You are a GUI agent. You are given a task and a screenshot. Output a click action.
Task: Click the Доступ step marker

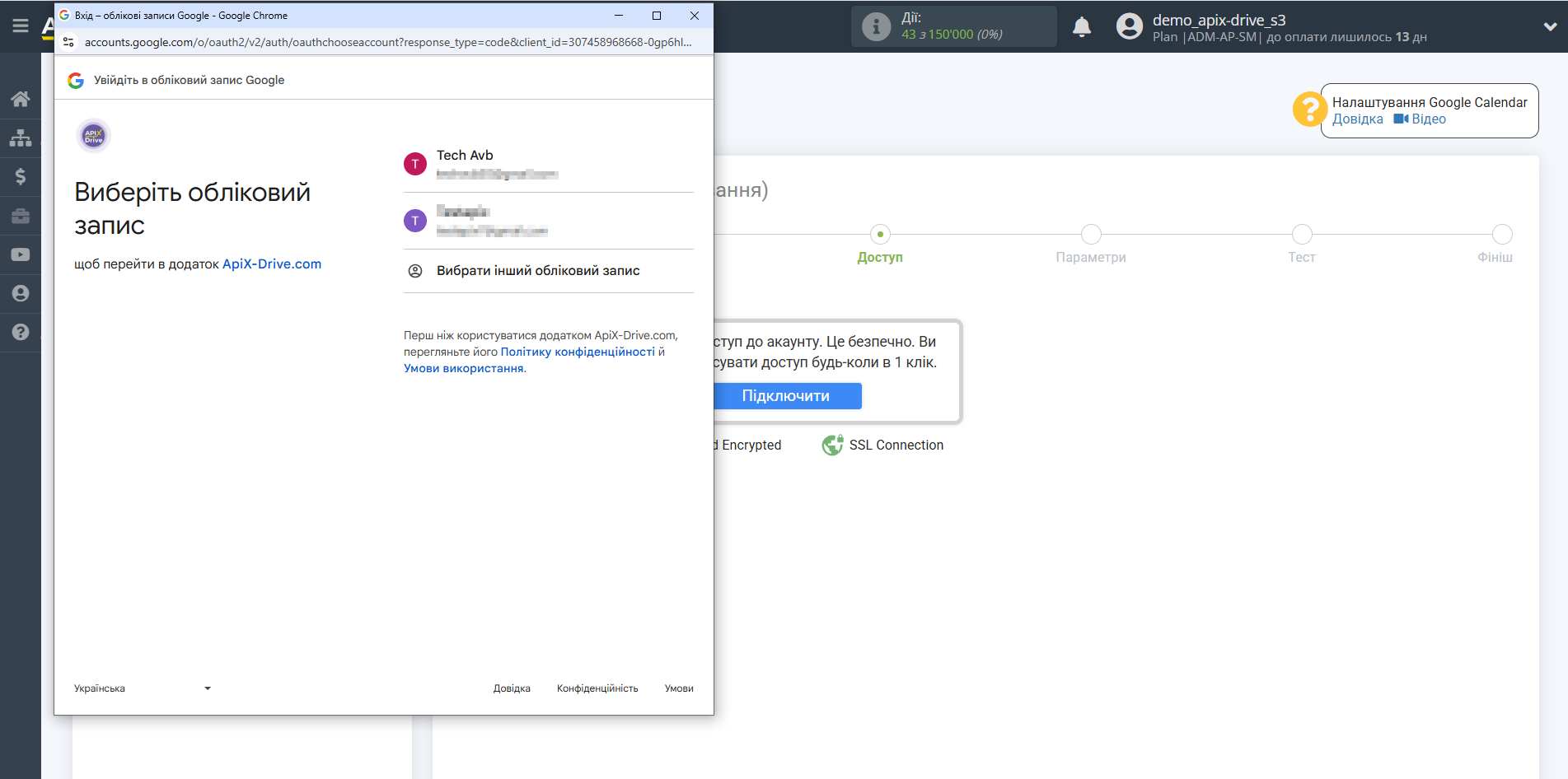tap(880, 235)
